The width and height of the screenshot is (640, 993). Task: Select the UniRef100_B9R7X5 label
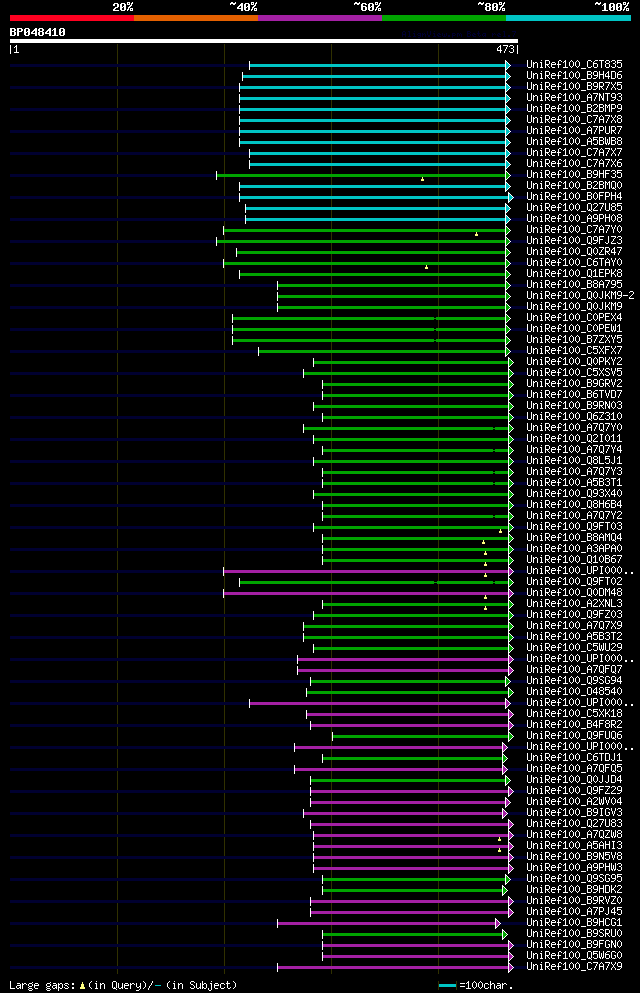(x=574, y=87)
